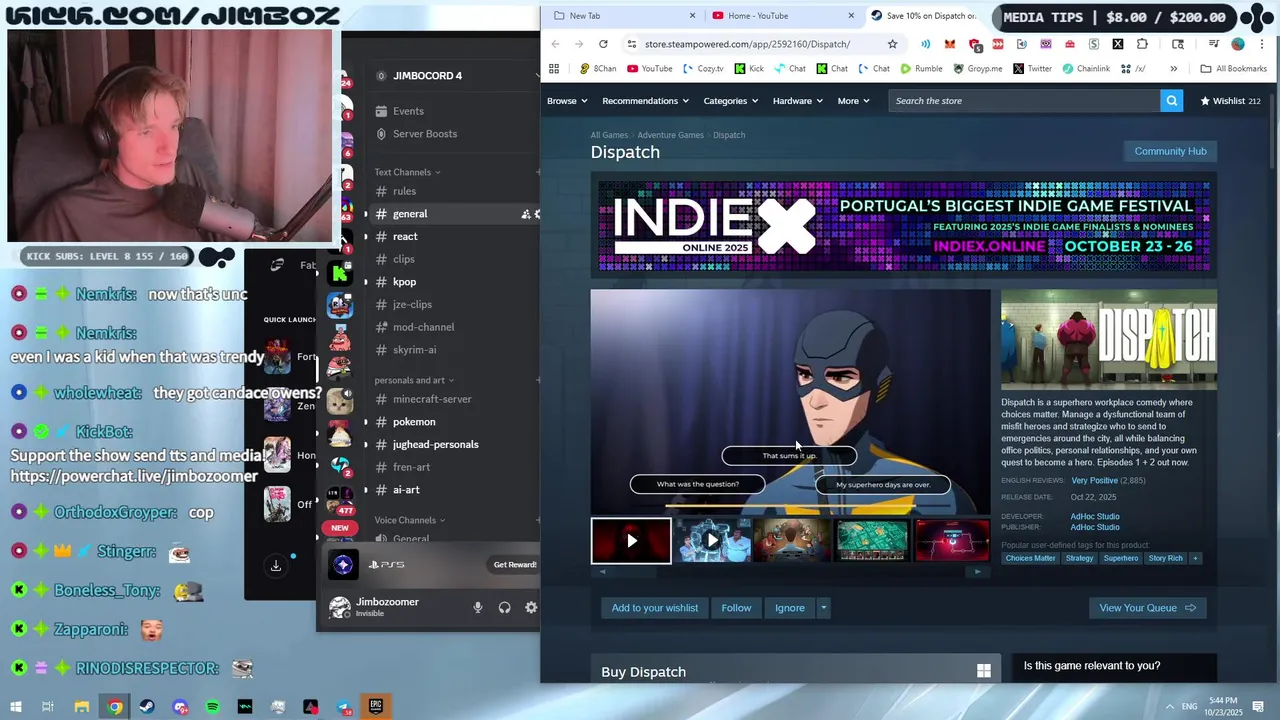Open the MetaMask fox extension
The width and height of the screenshot is (1280, 720).
[949, 44]
